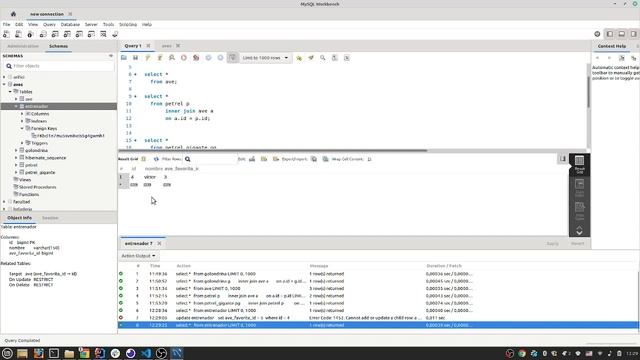Open the Server menu

pyautogui.click(x=91, y=24)
